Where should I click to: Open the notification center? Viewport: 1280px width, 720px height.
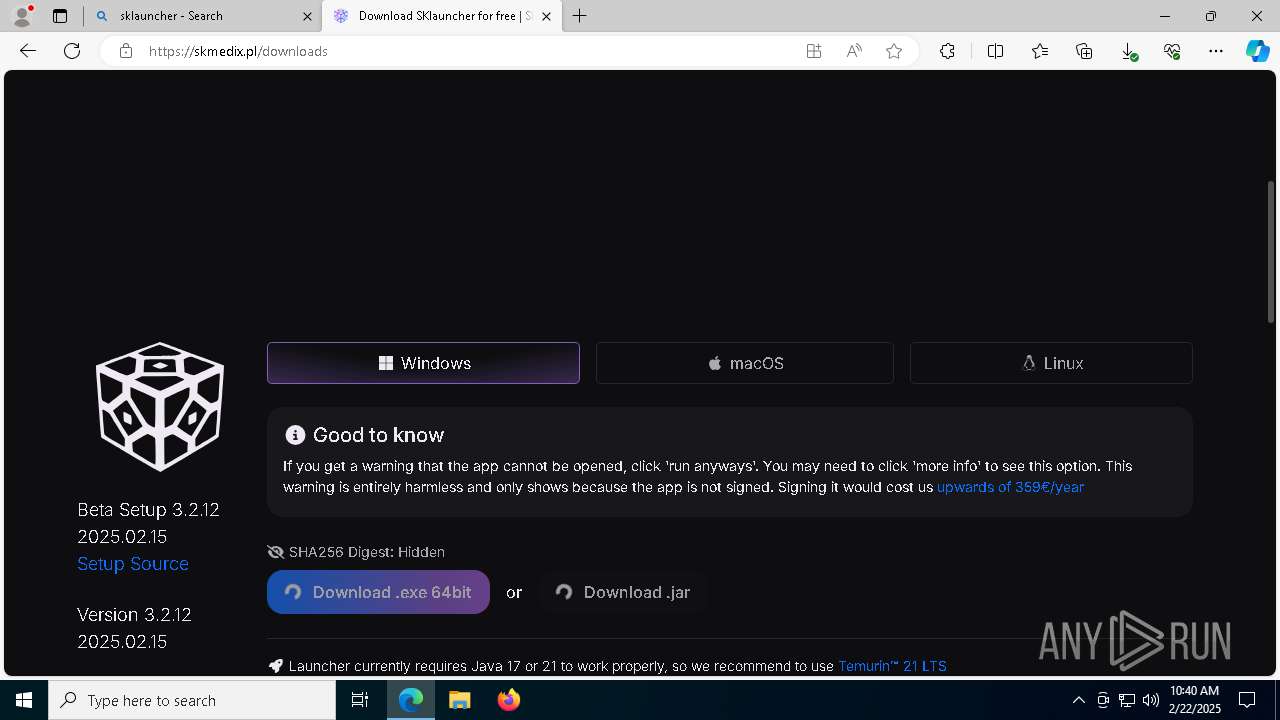tap(1247, 700)
